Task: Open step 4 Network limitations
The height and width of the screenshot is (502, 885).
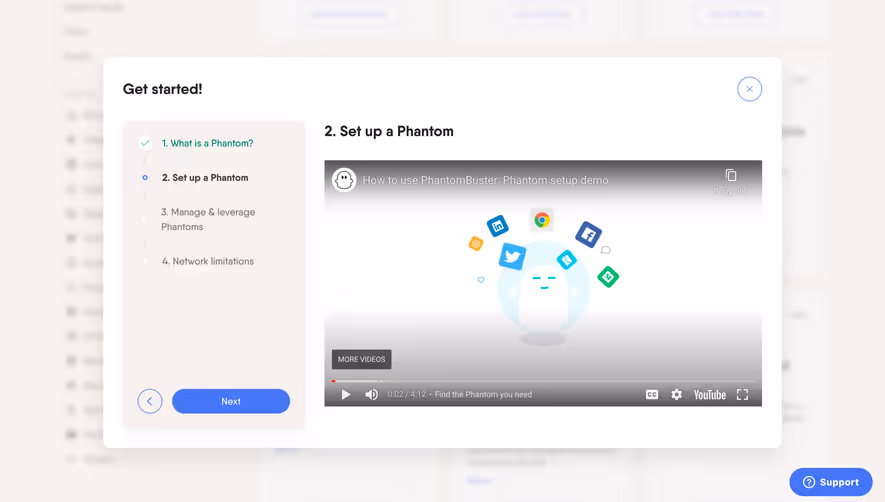Action: [207, 261]
